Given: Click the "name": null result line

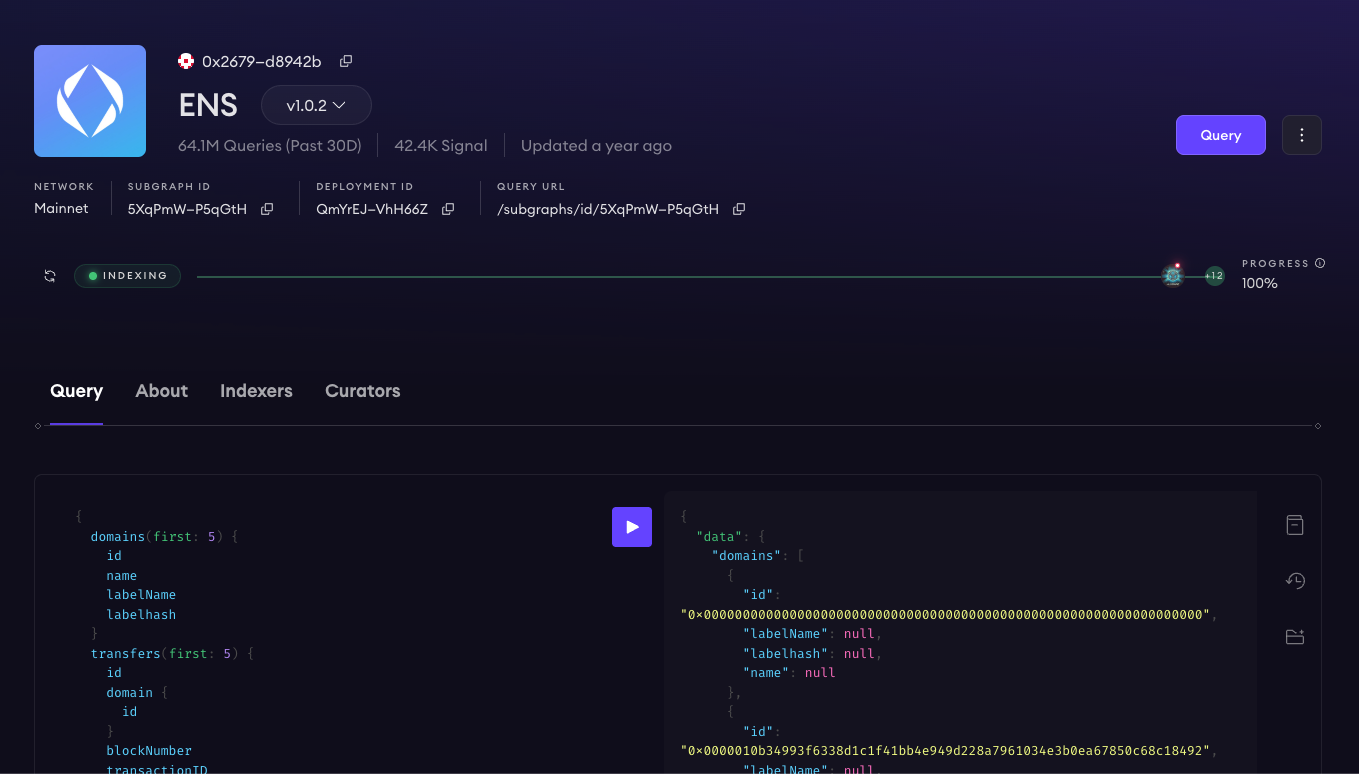Looking at the screenshot, I should tap(789, 673).
